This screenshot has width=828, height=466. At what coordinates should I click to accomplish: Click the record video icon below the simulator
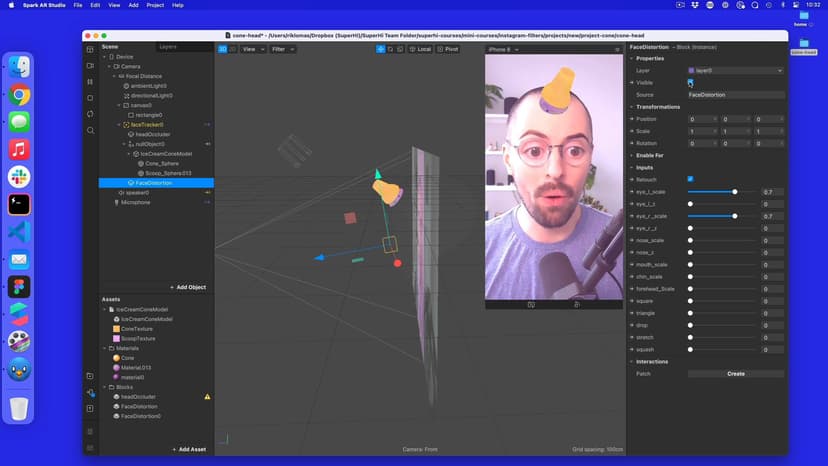577,305
